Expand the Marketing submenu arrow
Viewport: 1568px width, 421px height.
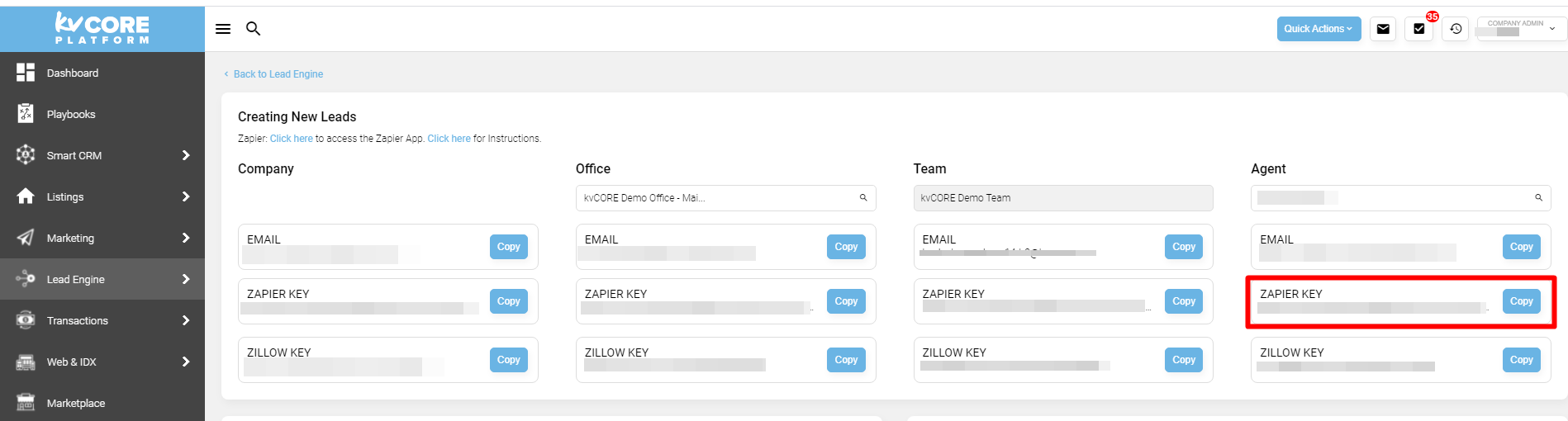(186, 238)
